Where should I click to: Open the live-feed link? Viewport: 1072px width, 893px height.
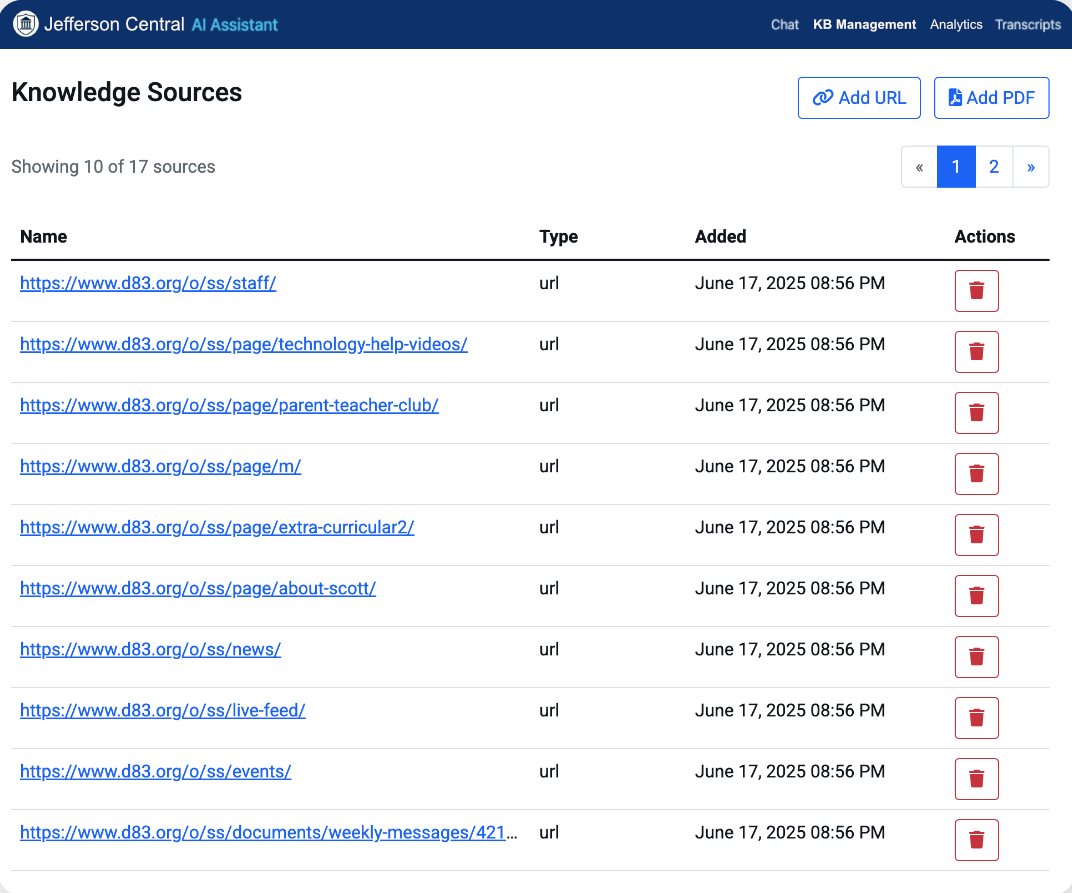tap(162, 710)
